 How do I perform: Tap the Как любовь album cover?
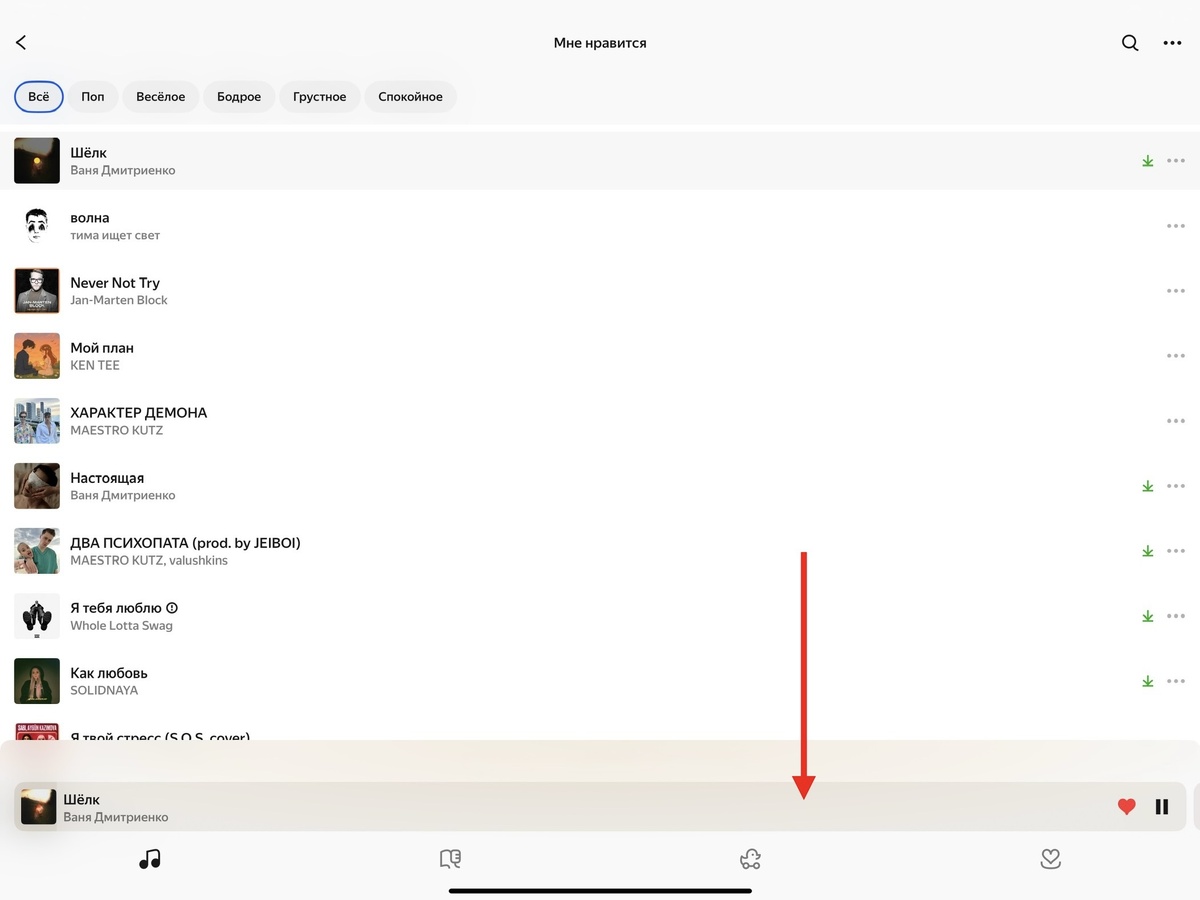point(37,681)
